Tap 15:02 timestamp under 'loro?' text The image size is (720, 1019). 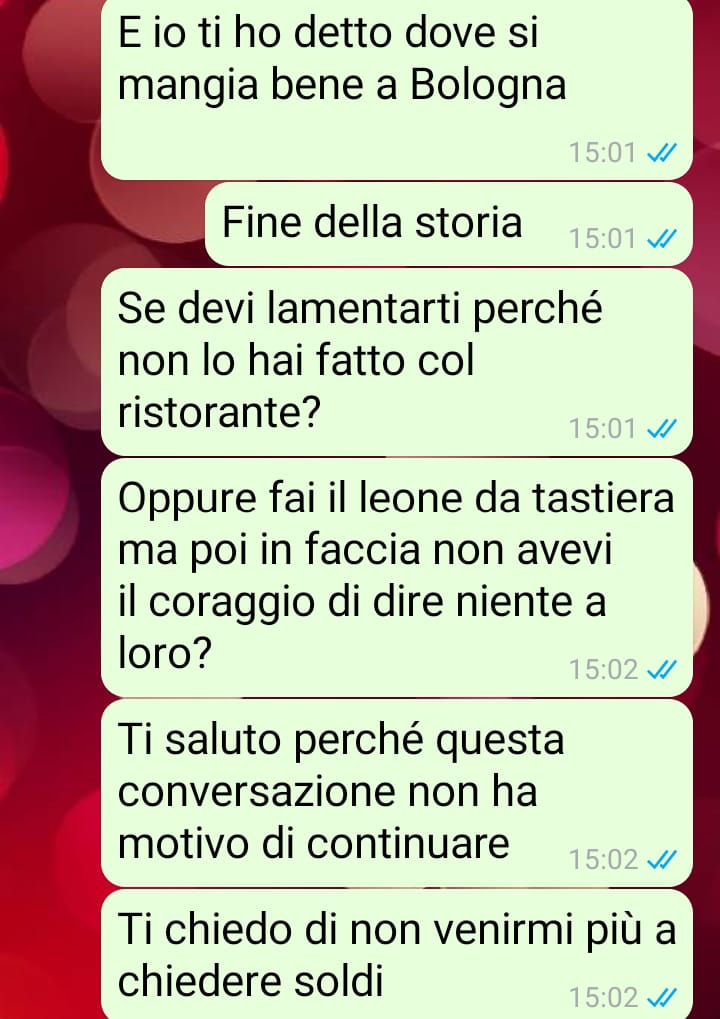(604, 669)
